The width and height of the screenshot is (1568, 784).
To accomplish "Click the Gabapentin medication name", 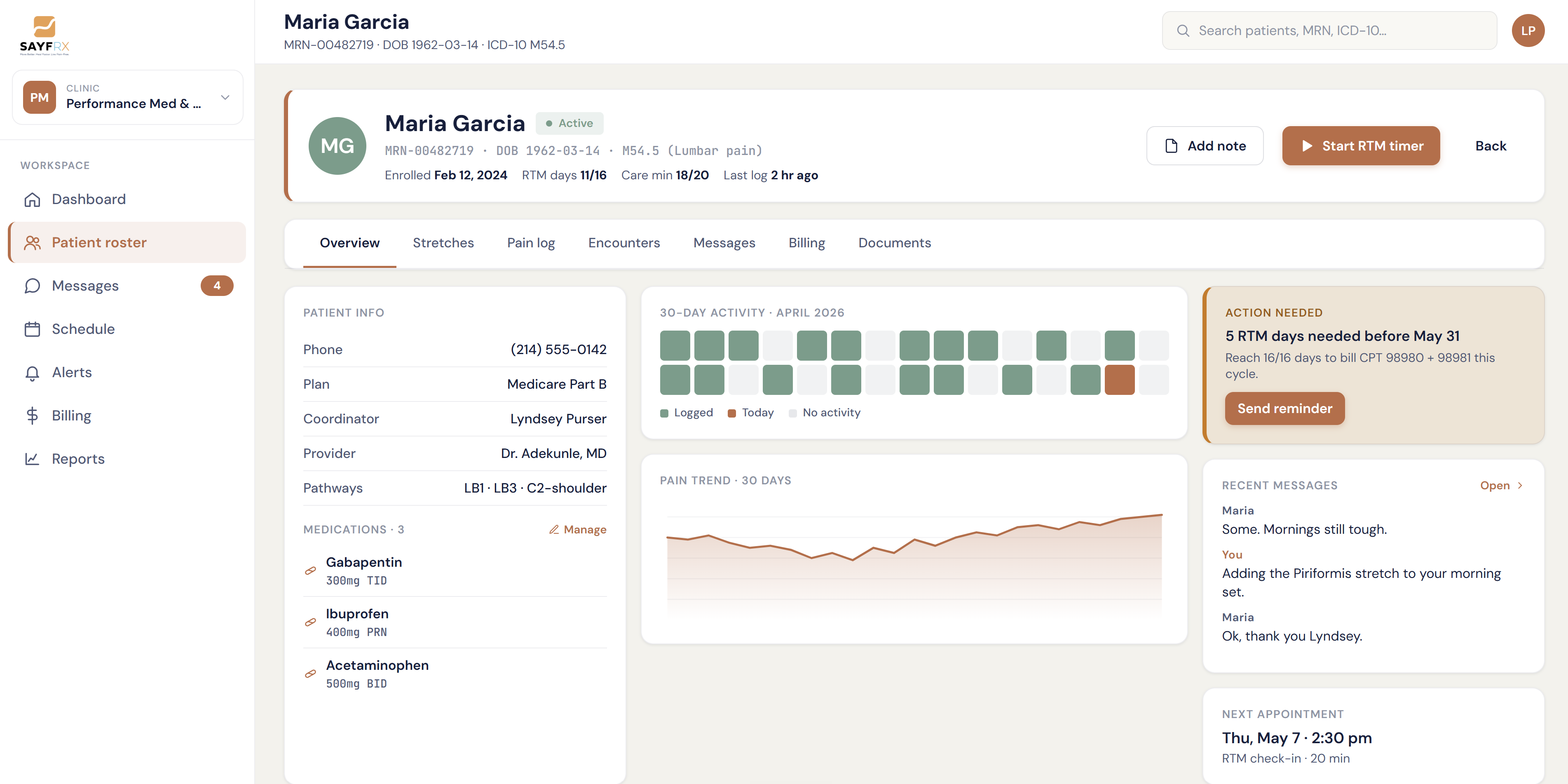I will 363,563.
